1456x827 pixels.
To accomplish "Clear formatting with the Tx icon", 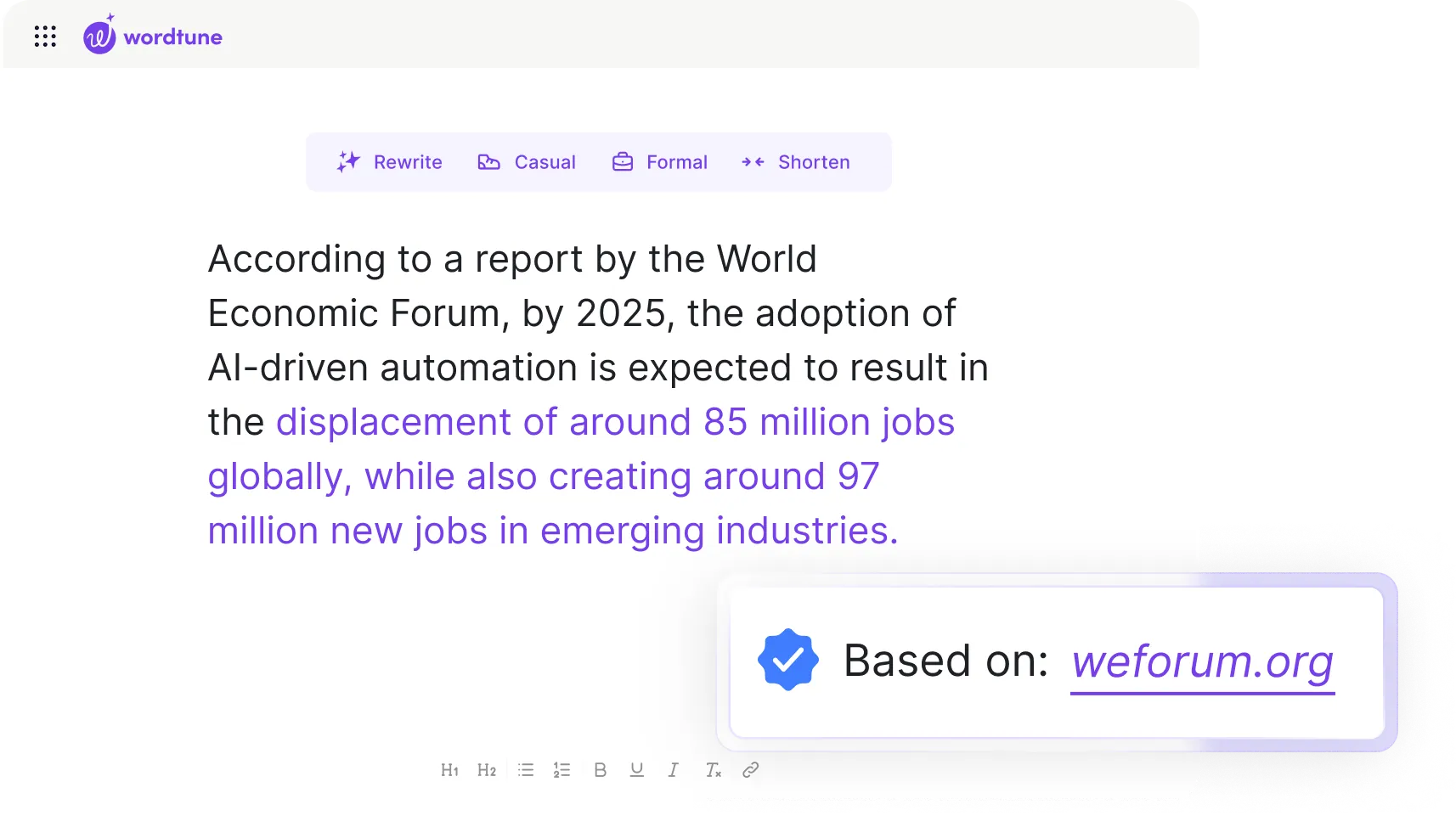I will 713,770.
